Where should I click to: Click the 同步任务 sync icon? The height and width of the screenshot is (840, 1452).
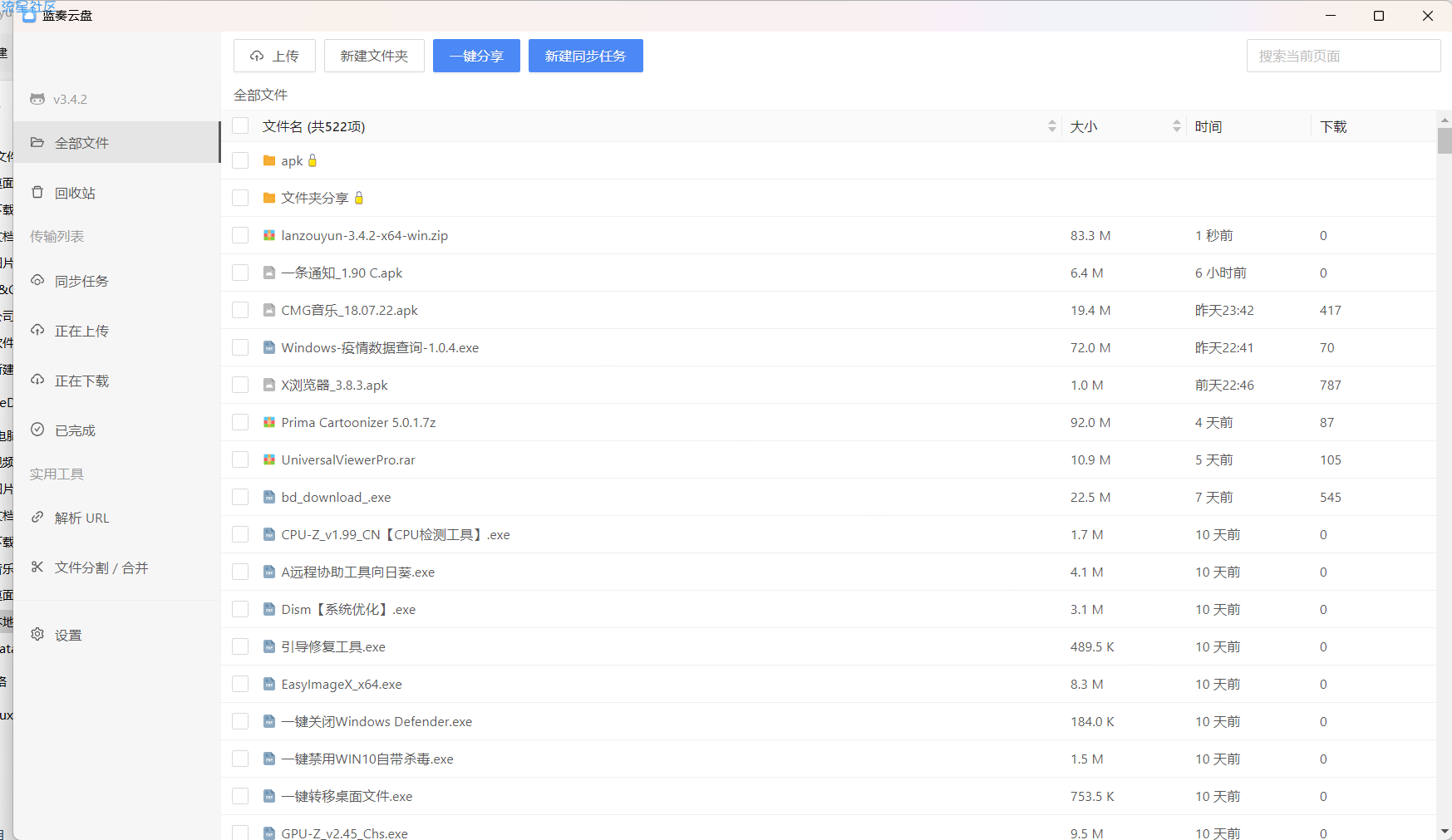[37, 280]
